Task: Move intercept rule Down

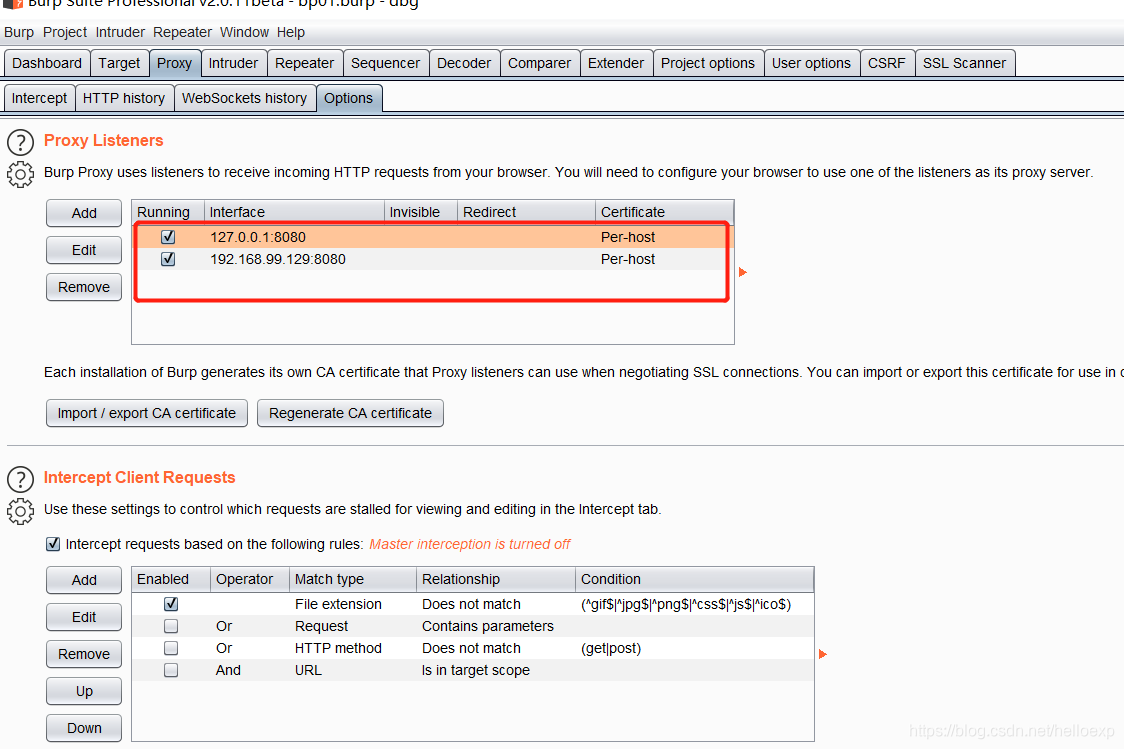Action: (84, 728)
